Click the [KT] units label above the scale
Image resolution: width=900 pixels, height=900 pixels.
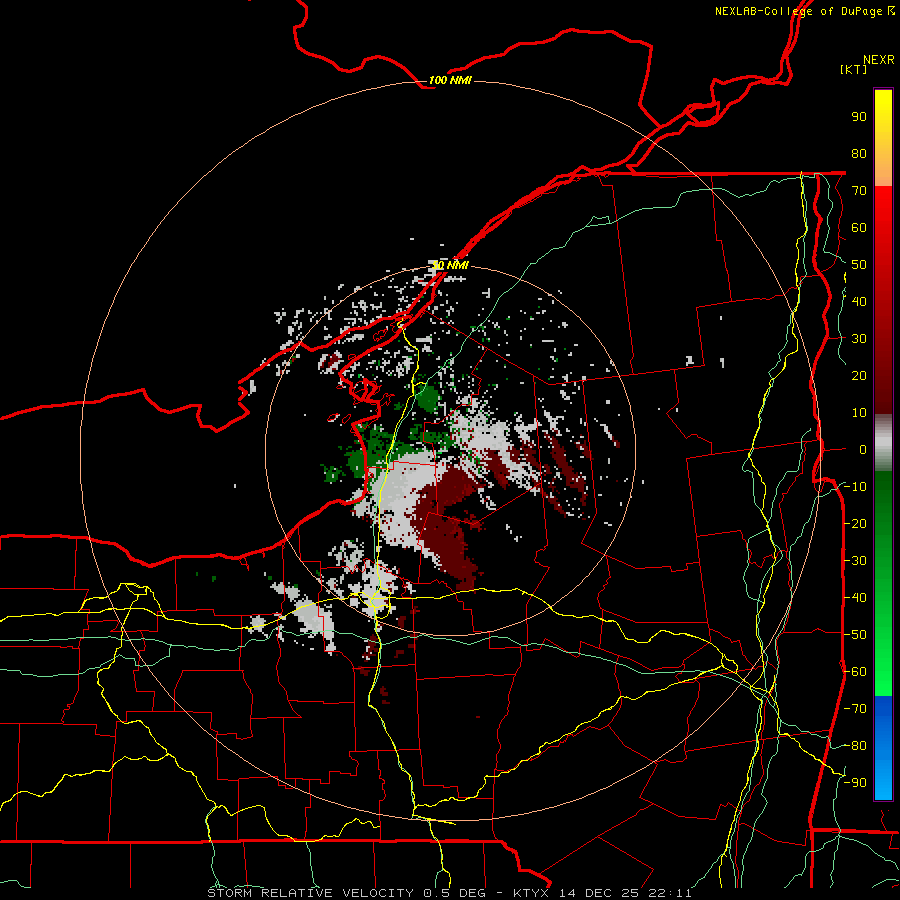coord(854,69)
